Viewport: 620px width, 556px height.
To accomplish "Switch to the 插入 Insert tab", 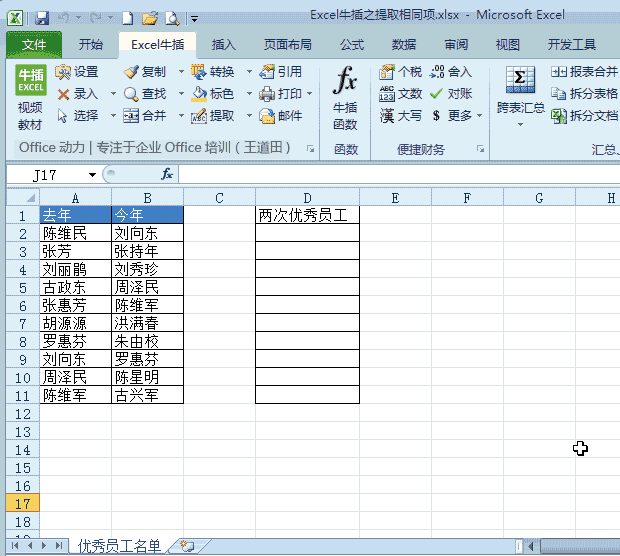I will 223,45.
